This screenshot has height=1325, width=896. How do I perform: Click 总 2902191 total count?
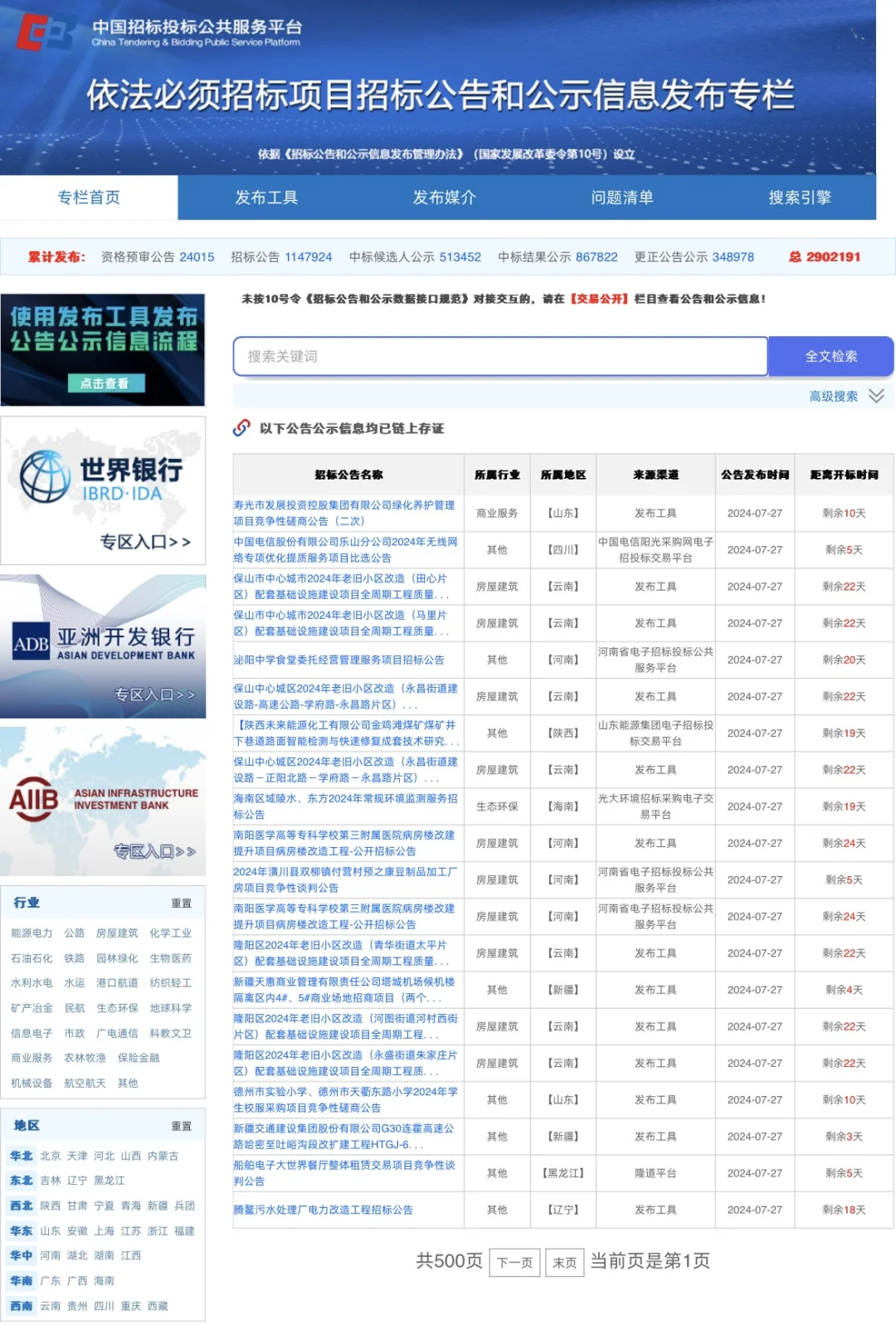(824, 257)
